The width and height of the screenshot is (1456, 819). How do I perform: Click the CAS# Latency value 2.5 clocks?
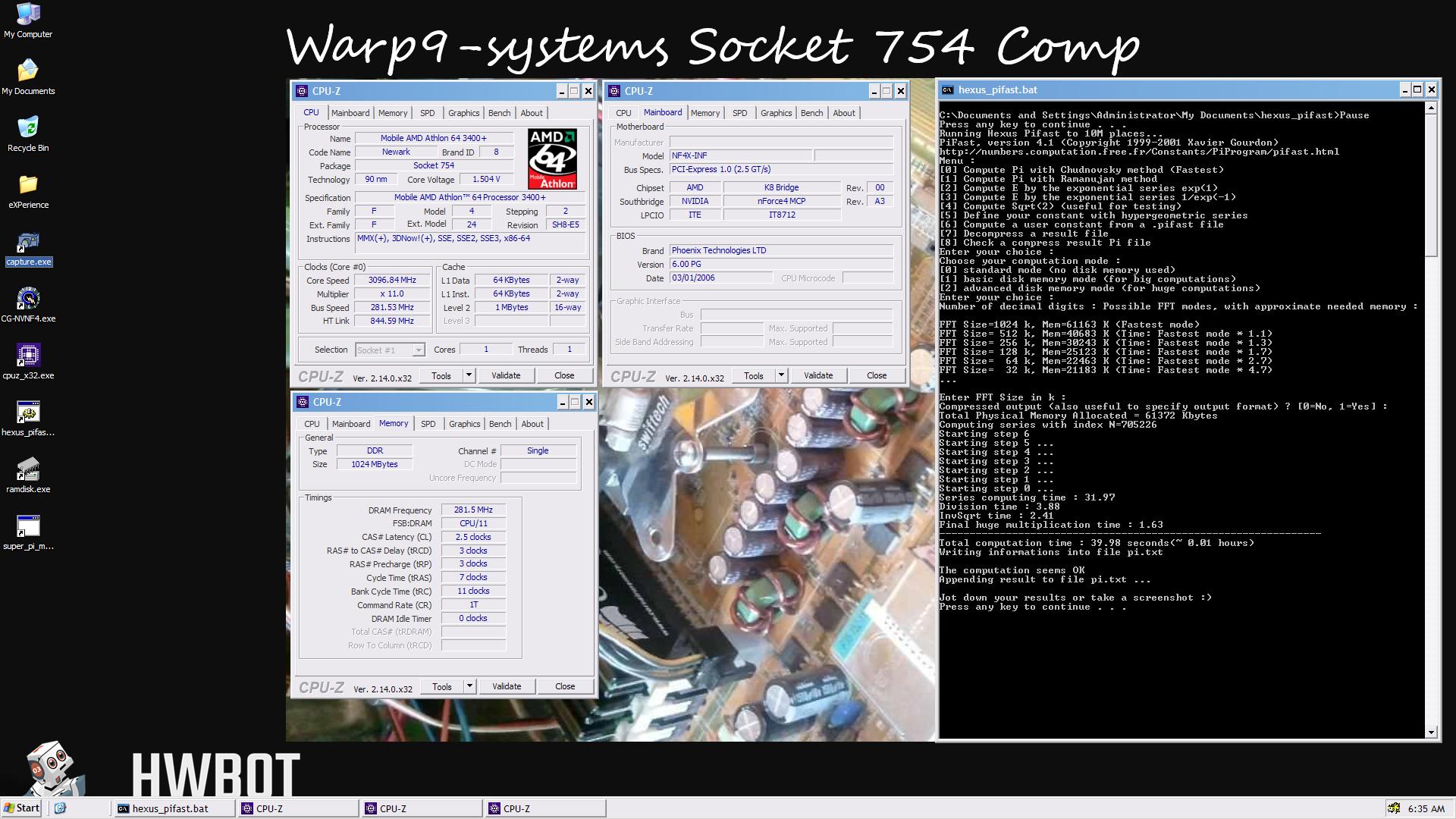[x=473, y=537]
